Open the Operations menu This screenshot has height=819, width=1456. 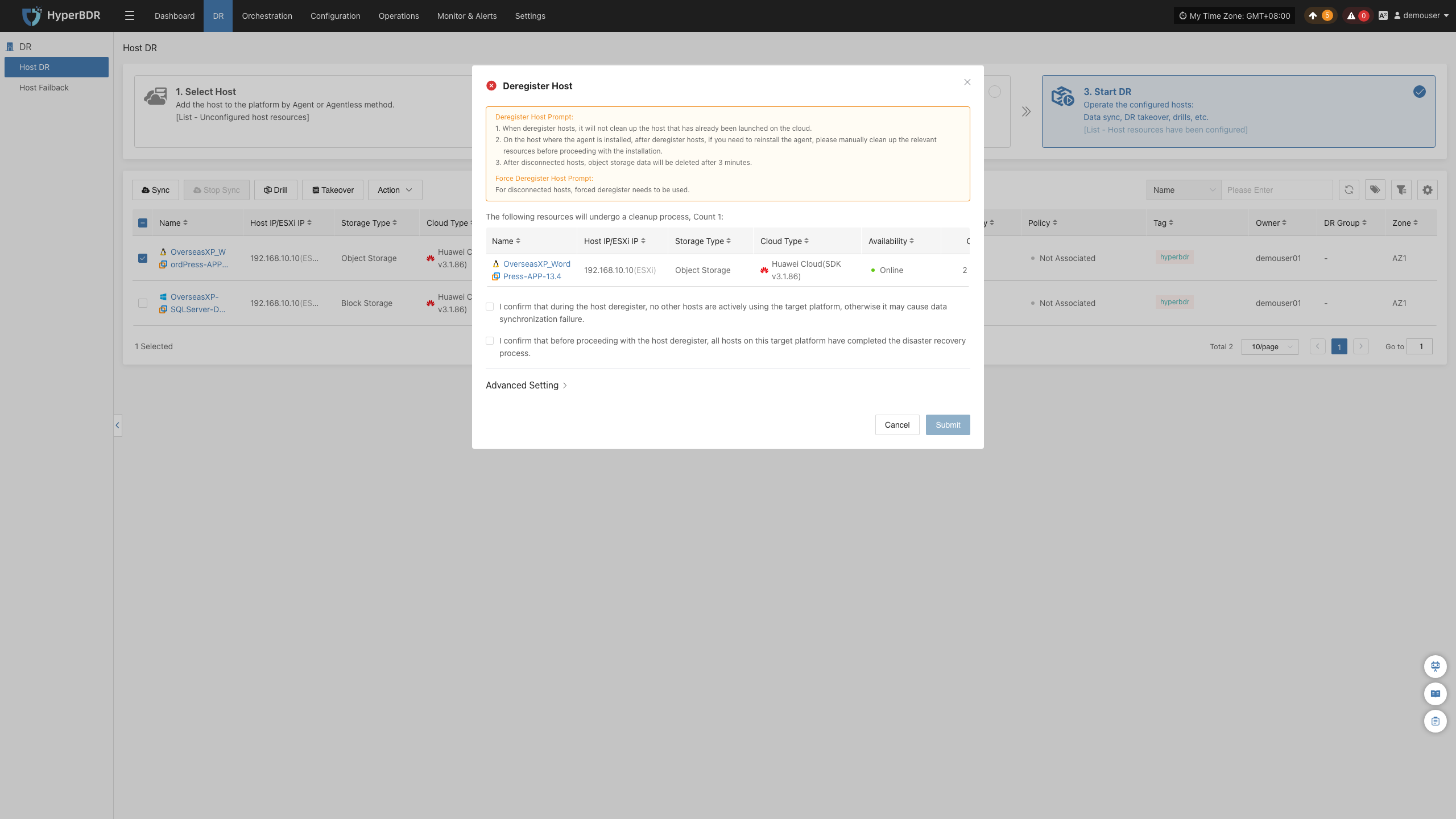pyautogui.click(x=399, y=16)
